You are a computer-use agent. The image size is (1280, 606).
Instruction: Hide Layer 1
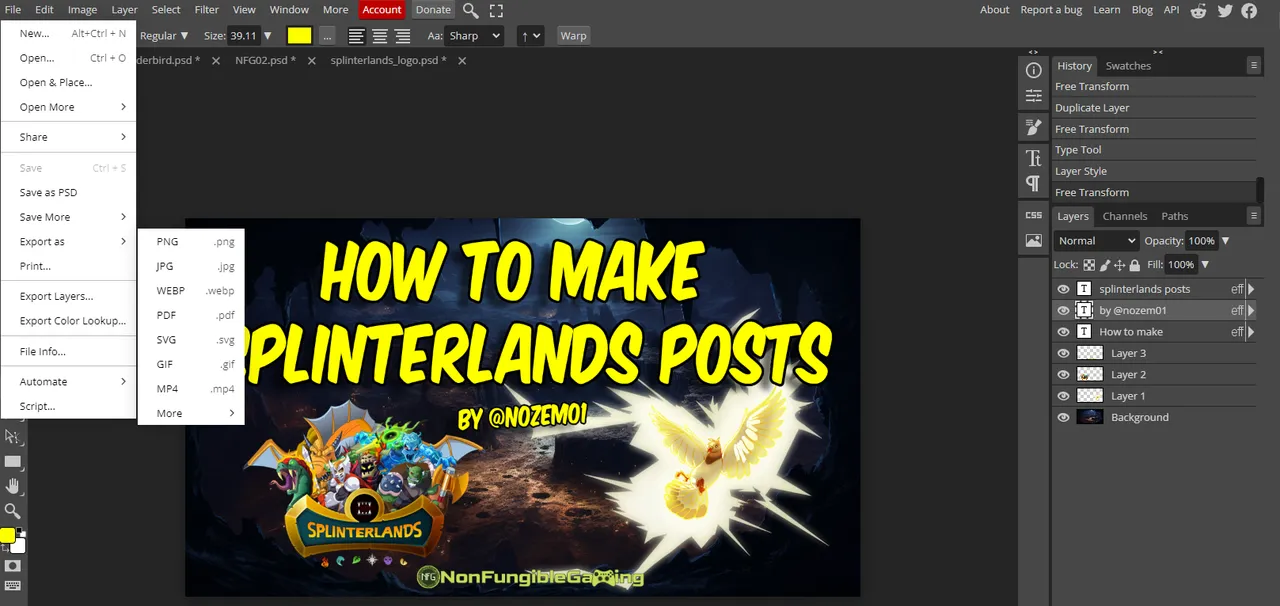[1063, 396]
